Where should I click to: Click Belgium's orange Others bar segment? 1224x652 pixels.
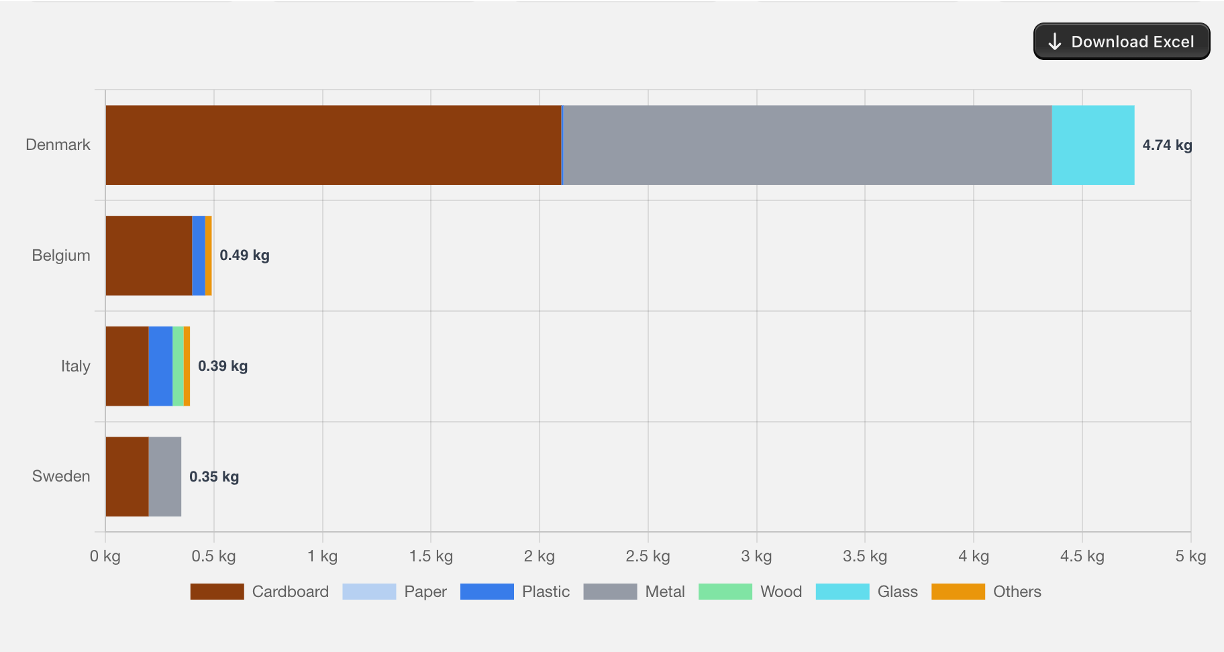[x=209, y=255]
